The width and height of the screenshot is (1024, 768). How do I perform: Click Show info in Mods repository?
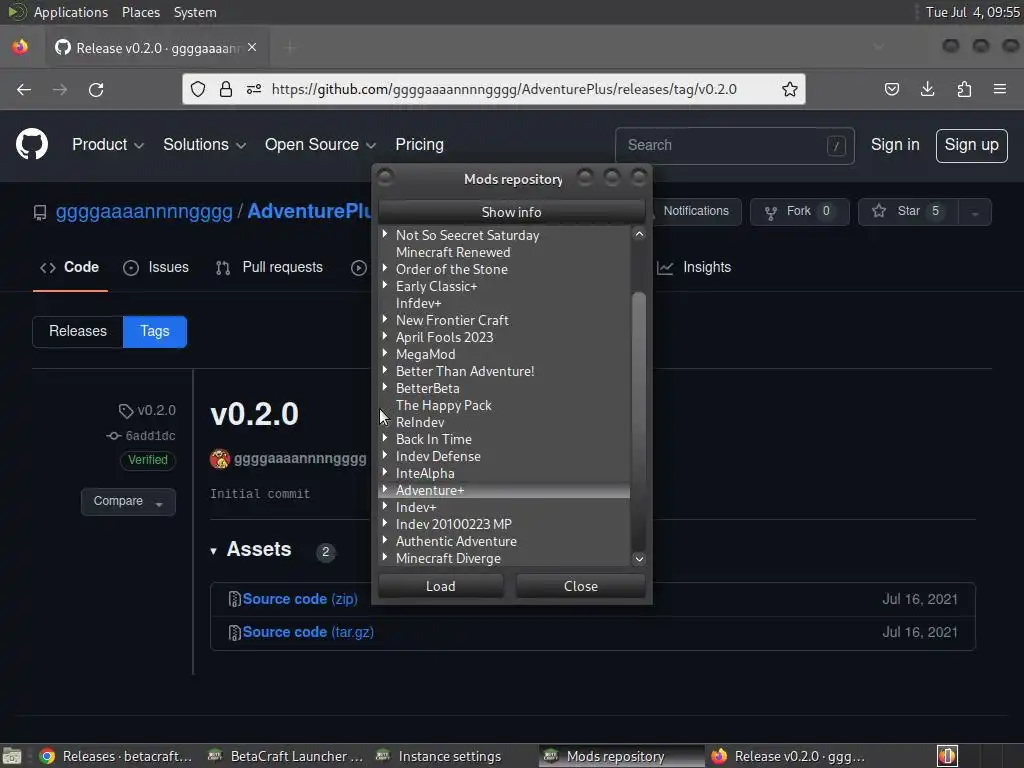(x=511, y=212)
